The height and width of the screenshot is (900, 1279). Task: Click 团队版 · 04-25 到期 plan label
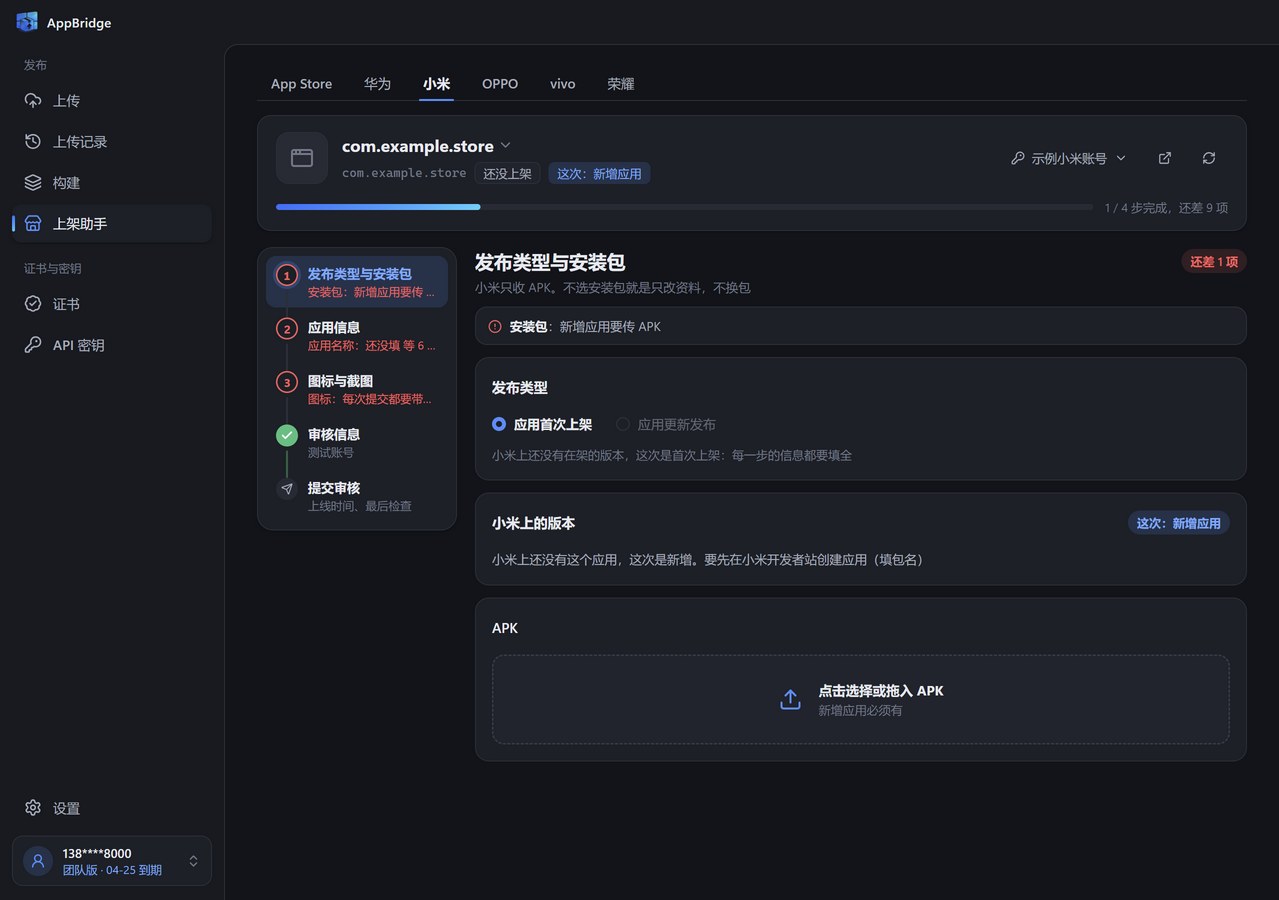pyautogui.click(x=112, y=870)
